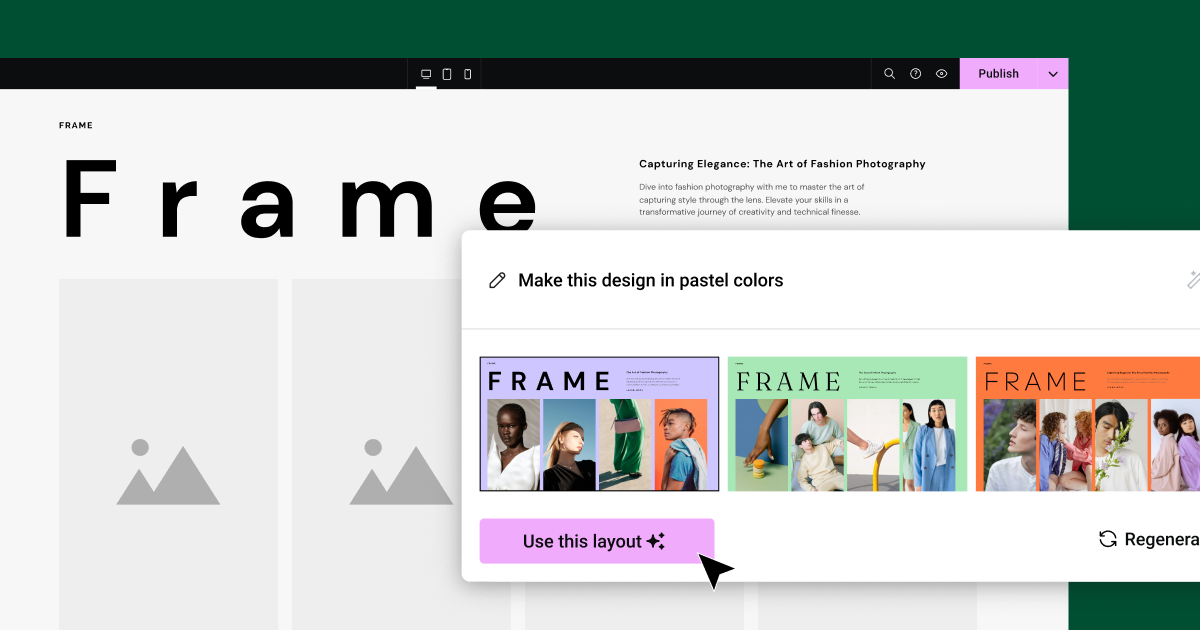The height and width of the screenshot is (630, 1200).
Task: Click the pastel colors prompt text field
Action: (x=650, y=280)
